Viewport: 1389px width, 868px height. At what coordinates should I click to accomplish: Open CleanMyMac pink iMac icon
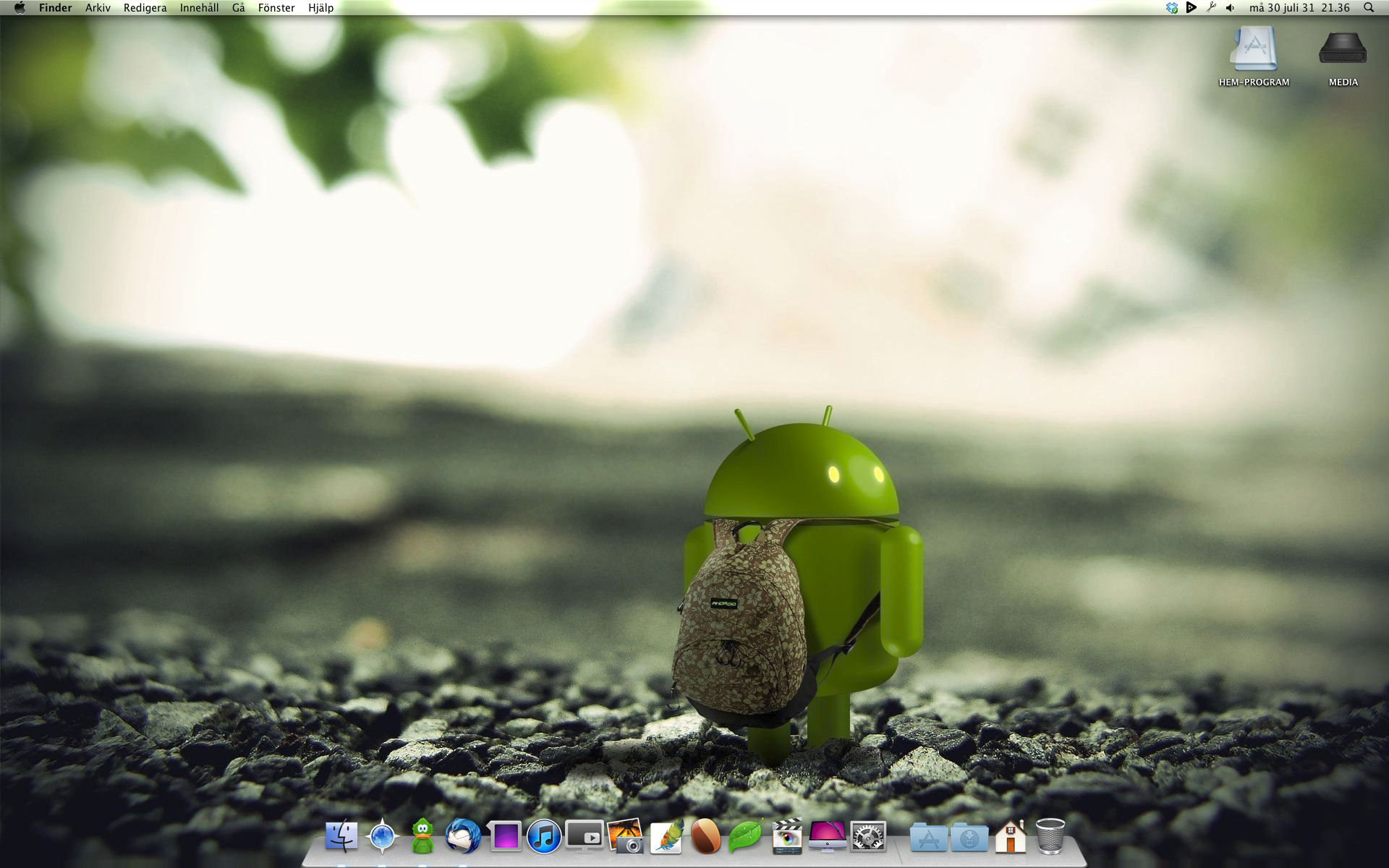click(x=827, y=837)
